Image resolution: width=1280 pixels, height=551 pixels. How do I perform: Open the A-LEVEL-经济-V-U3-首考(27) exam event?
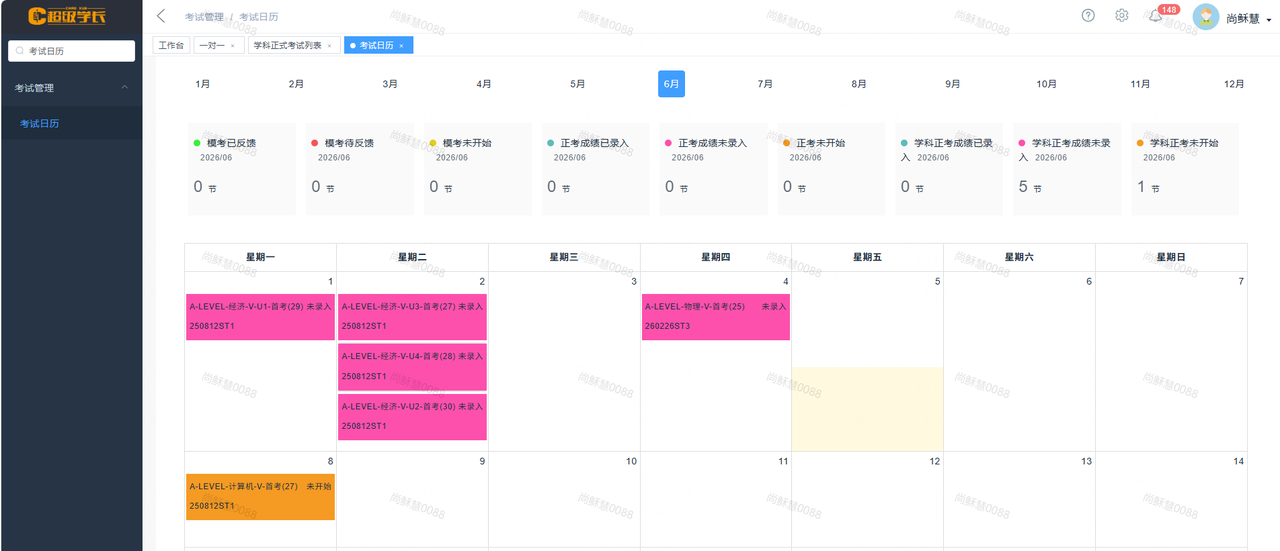point(412,317)
